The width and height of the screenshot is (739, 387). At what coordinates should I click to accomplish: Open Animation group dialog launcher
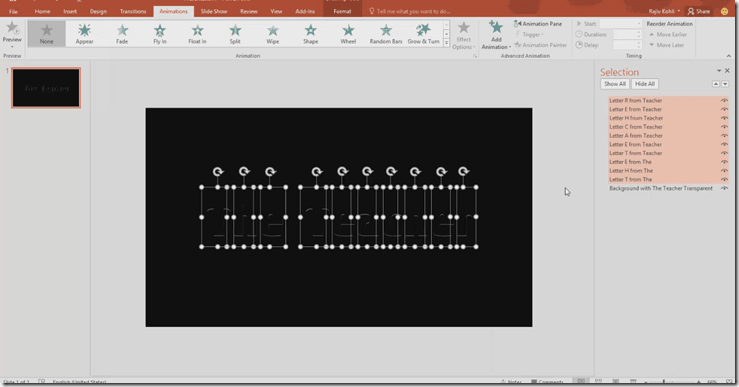(475, 56)
